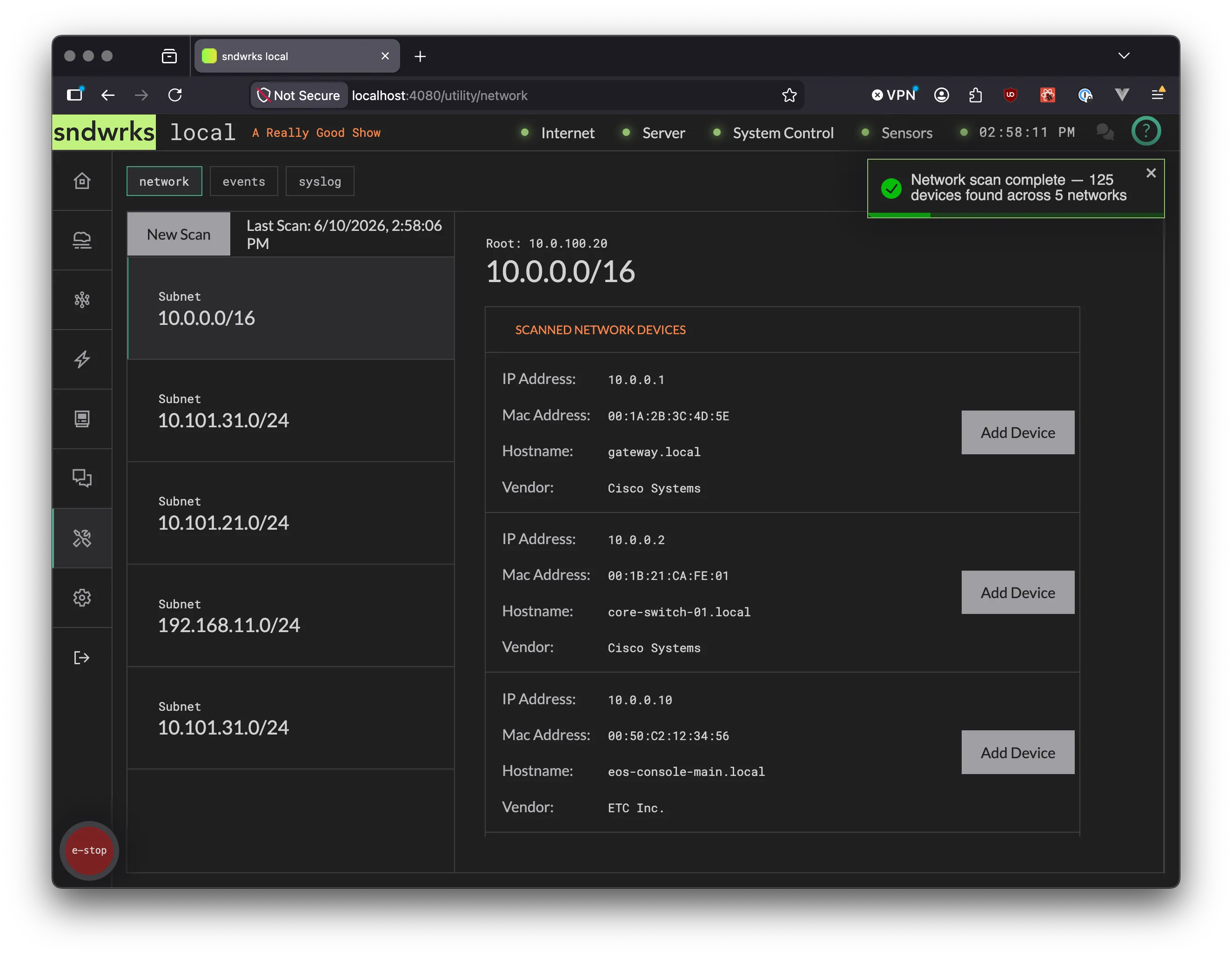Click the uBlock shield extension icon
This screenshot has height=957, width=1232.
[x=1011, y=95]
